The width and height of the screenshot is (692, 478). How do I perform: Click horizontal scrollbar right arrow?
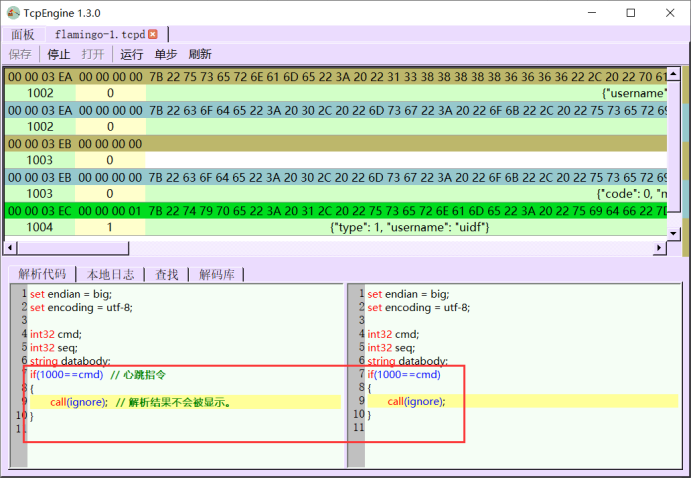pos(659,248)
